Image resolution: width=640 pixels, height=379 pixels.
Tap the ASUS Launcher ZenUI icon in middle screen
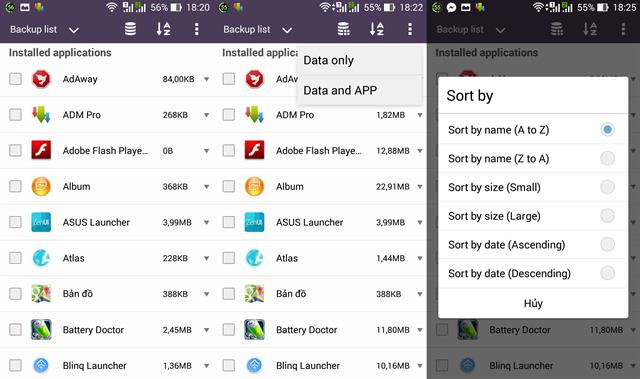click(x=255, y=222)
